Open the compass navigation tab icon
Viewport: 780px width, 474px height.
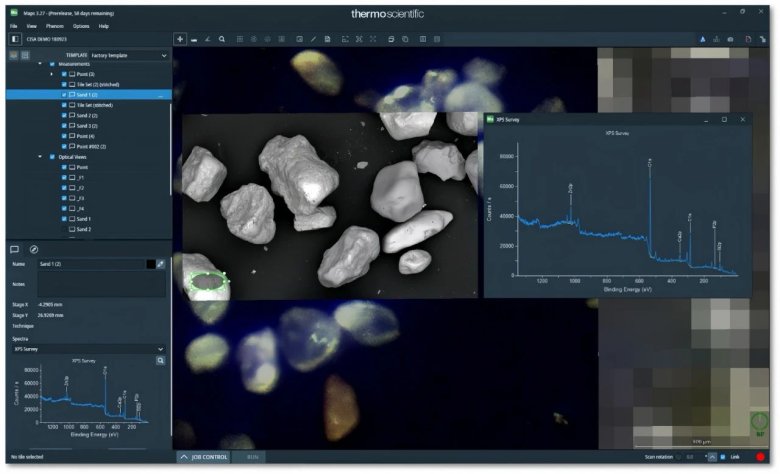(x=34, y=248)
